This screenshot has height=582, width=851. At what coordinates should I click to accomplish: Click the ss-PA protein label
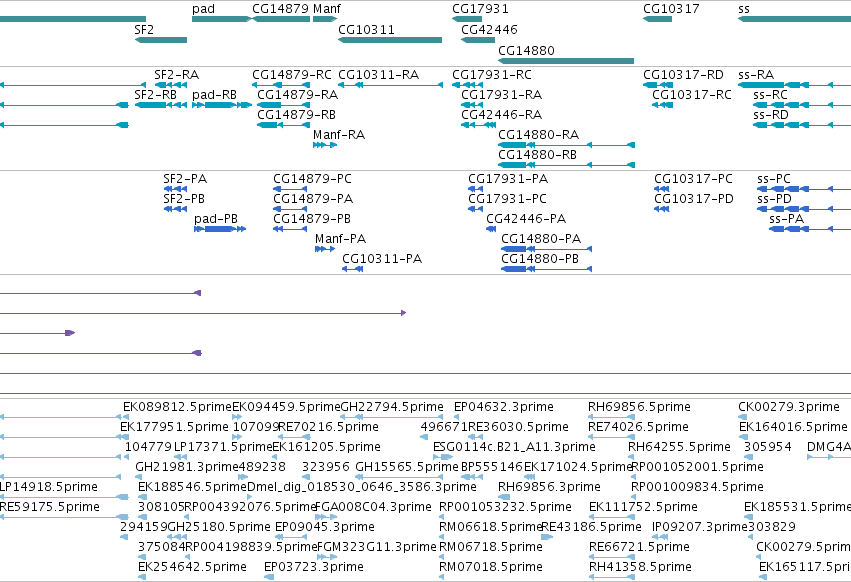786,219
